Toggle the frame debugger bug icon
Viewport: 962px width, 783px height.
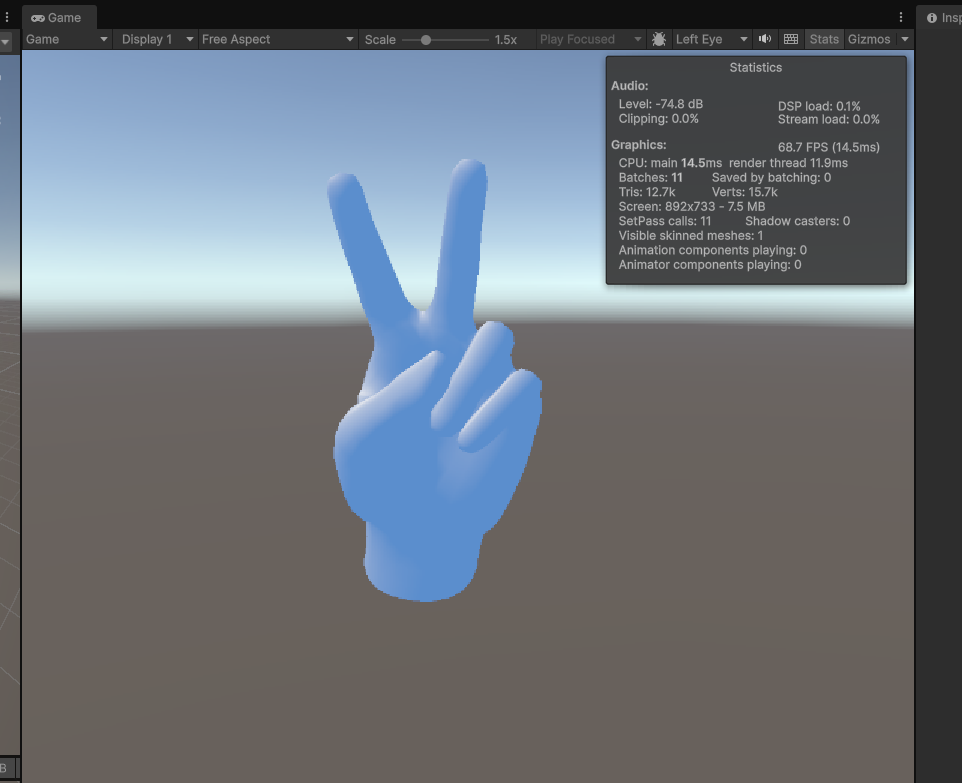tap(659, 39)
